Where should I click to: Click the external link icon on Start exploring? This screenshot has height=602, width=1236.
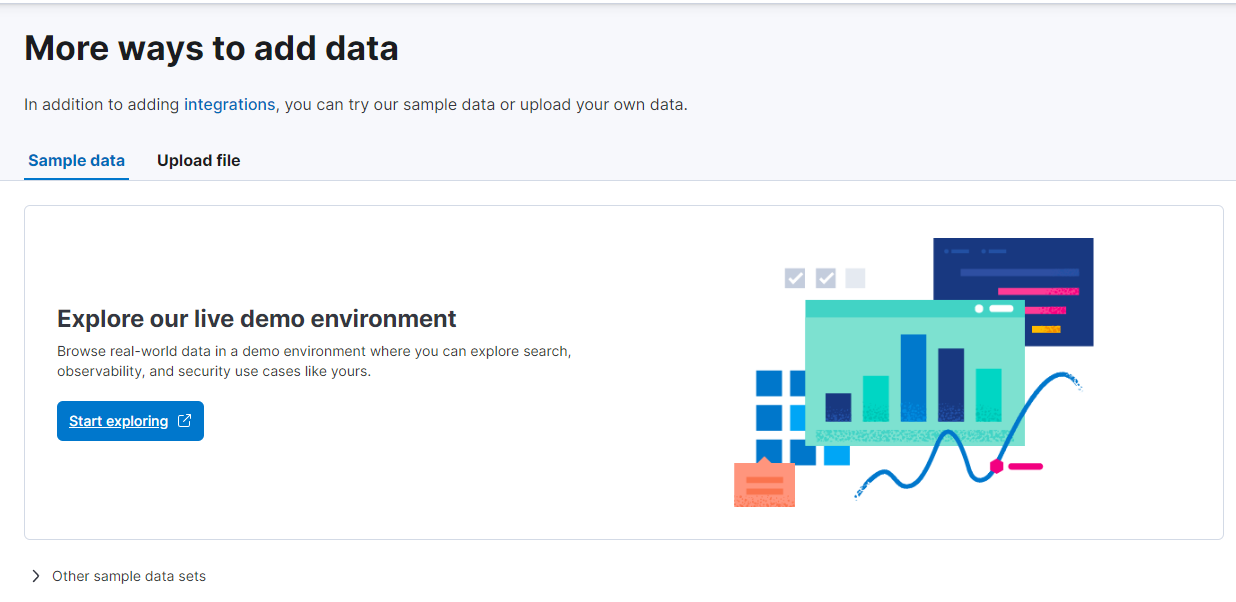click(184, 421)
